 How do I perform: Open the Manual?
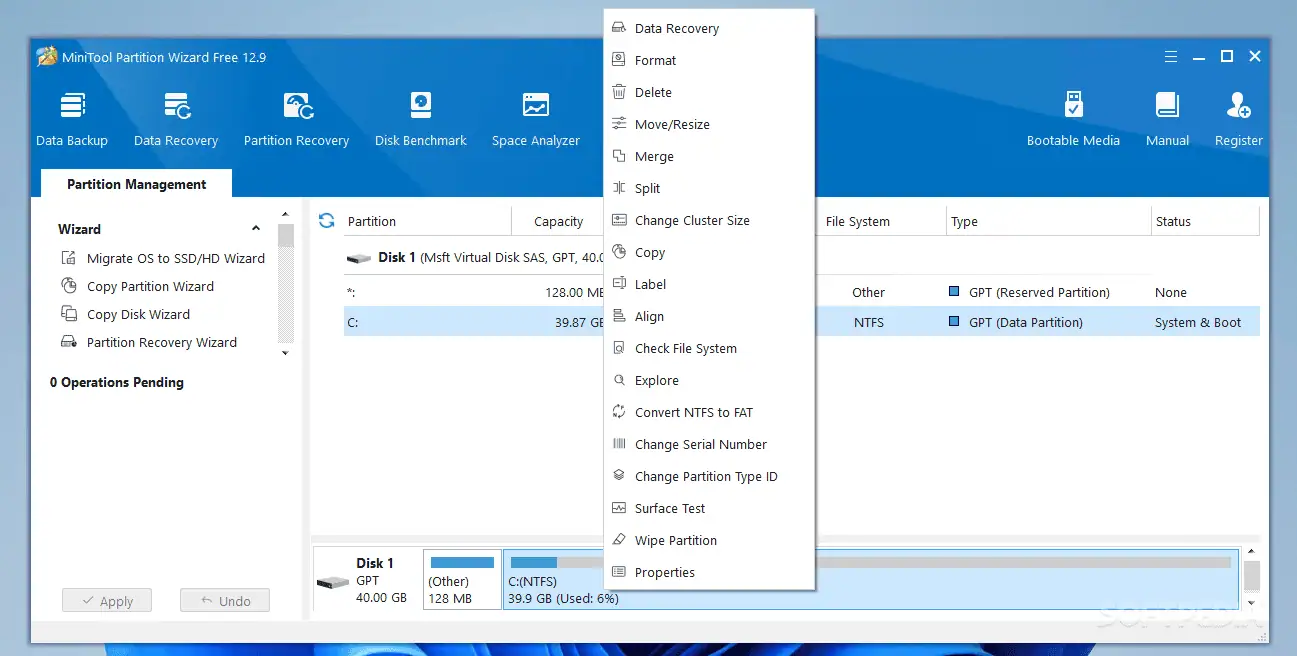pyautogui.click(x=1167, y=119)
